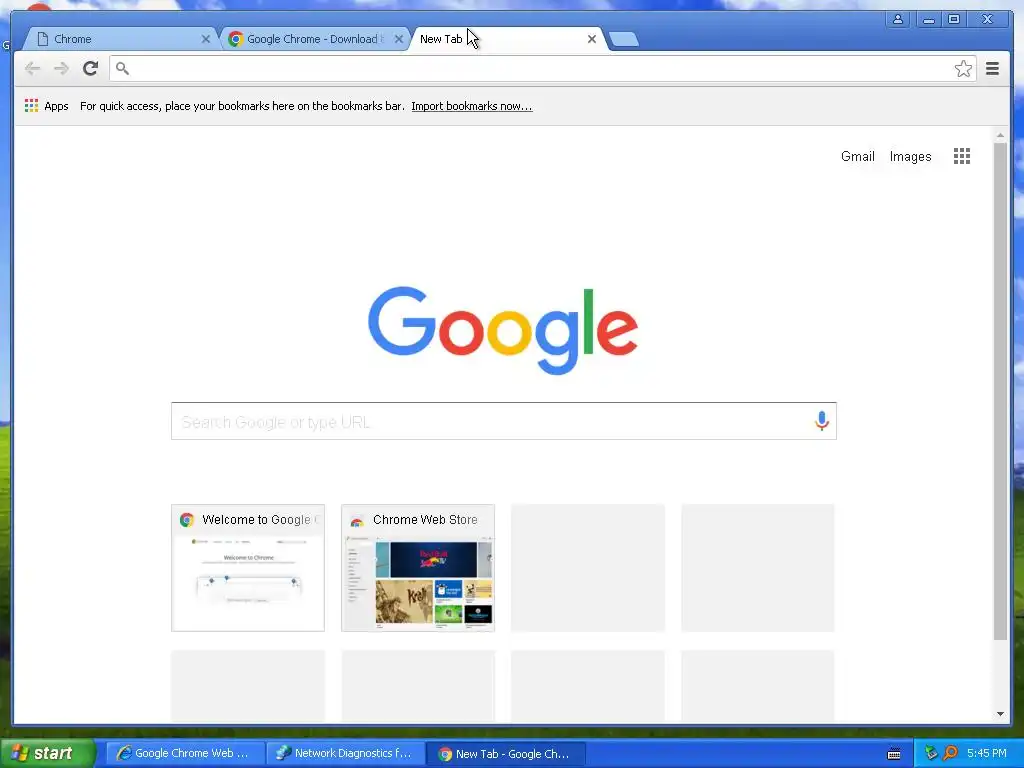Bookmark this page with the star icon
This screenshot has height=768, width=1024.
pos(963,69)
